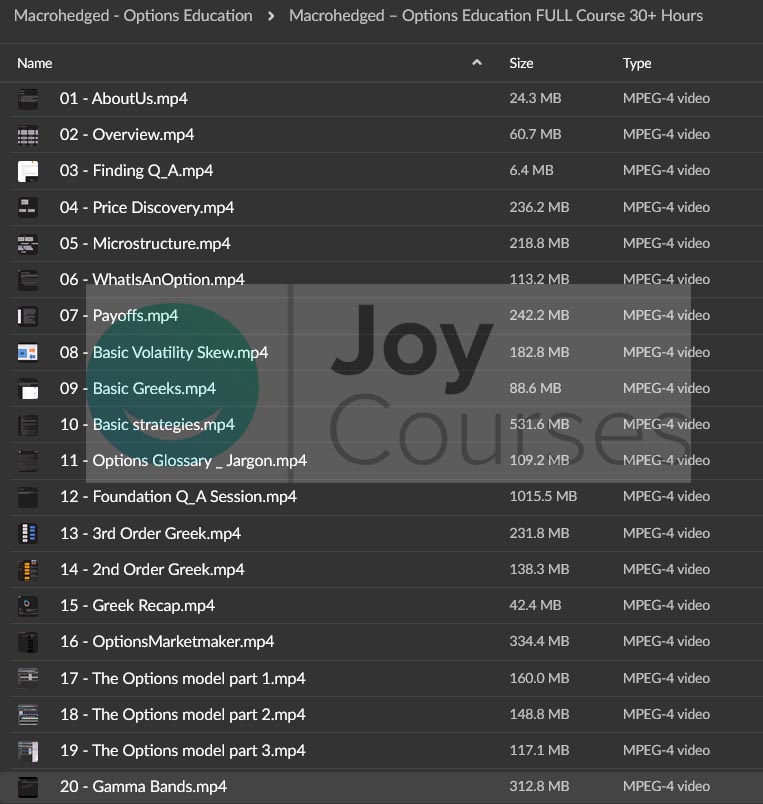
Task: Select the FULL Course 30+ Hours breadcrumb
Action: (x=496, y=16)
